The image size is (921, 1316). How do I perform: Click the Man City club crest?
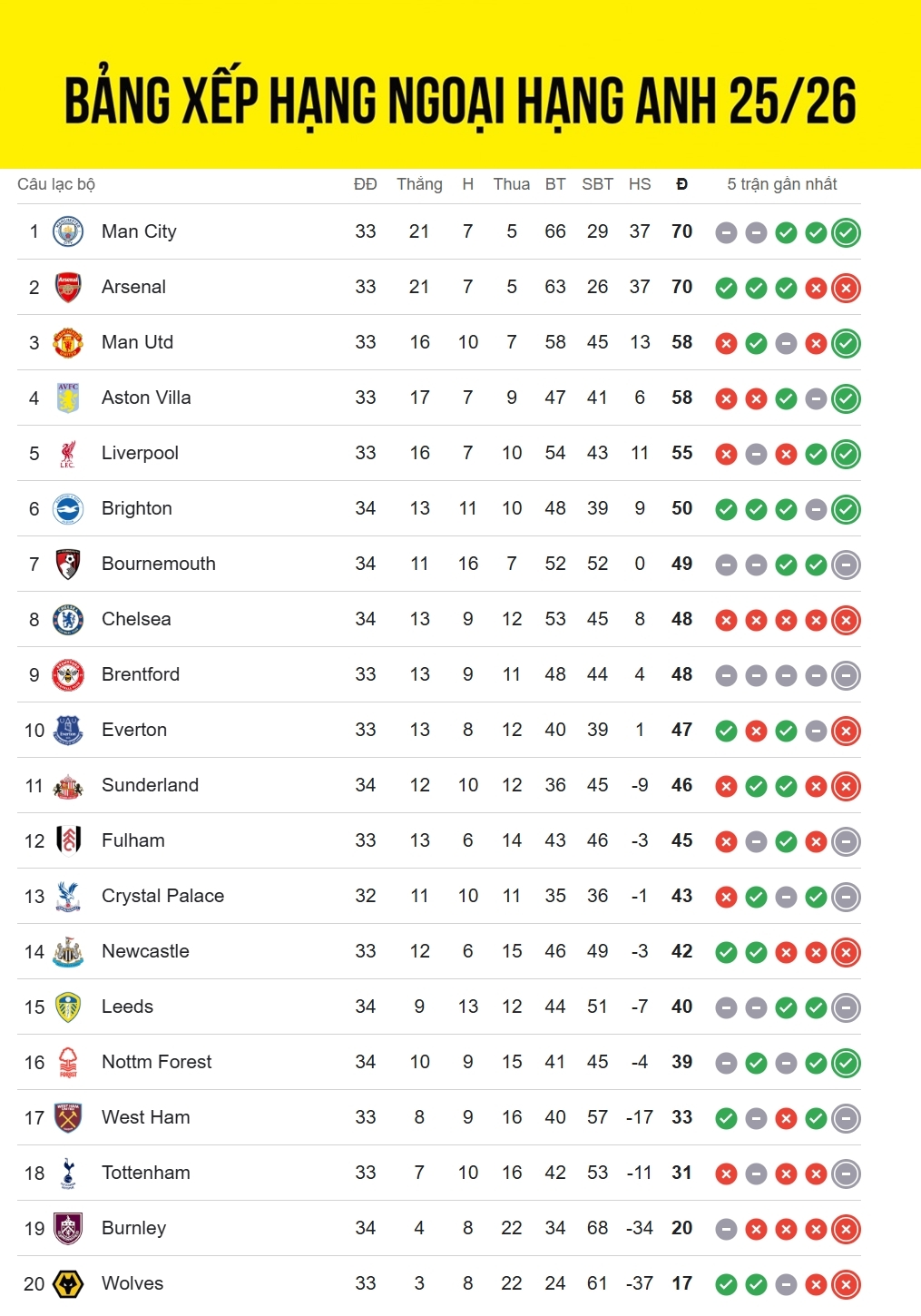coord(68,232)
